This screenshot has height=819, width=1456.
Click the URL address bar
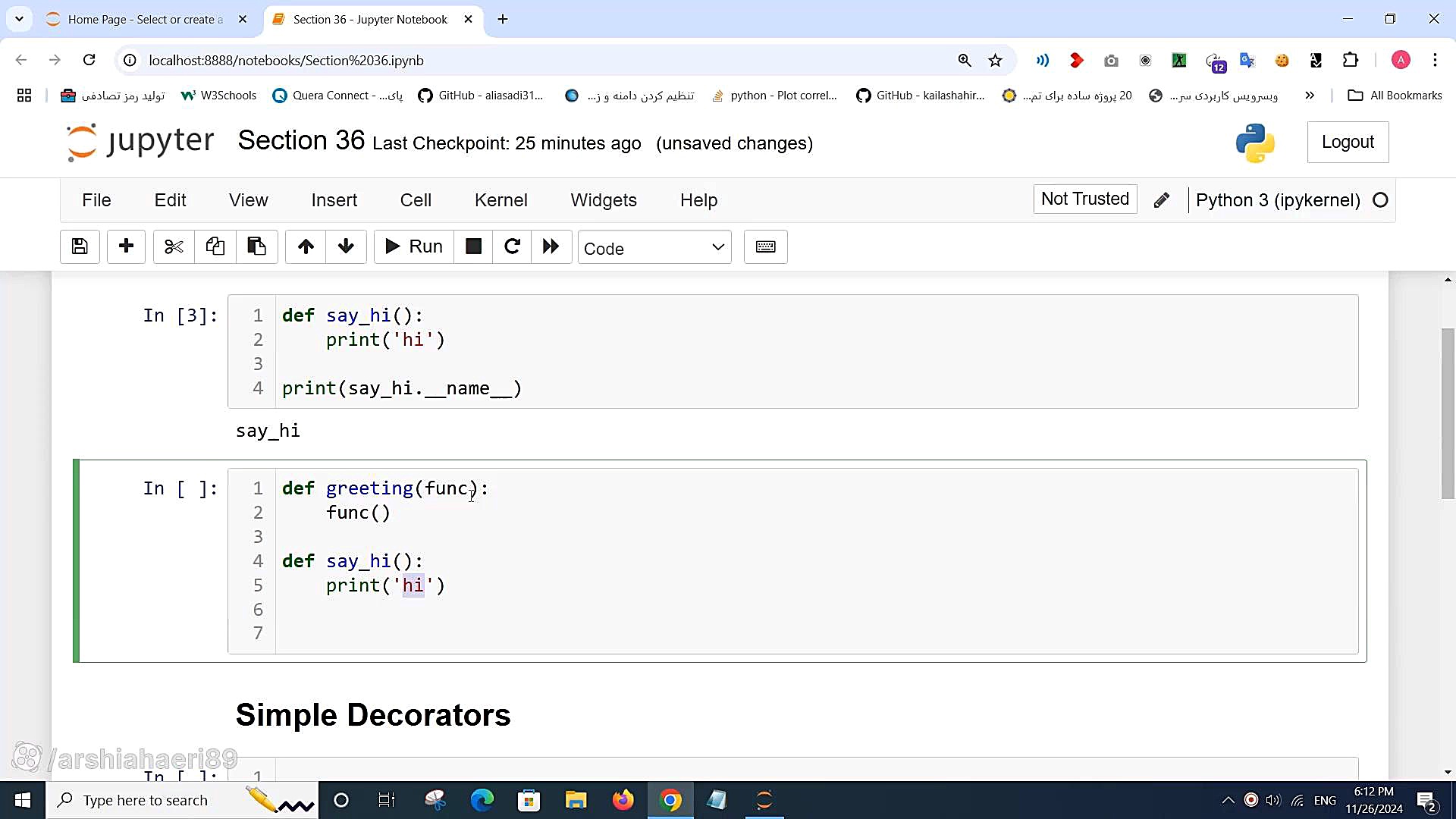point(531,60)
